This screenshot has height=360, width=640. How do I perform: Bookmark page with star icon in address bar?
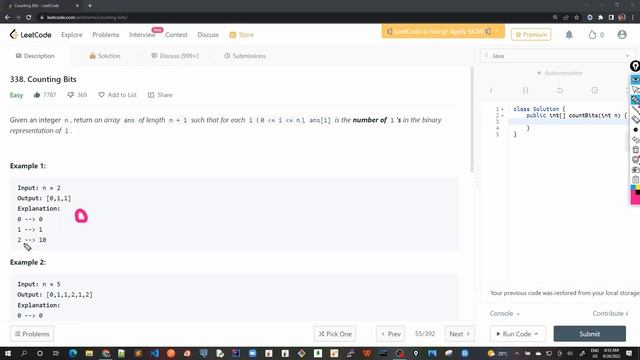(x=576, y=18)
